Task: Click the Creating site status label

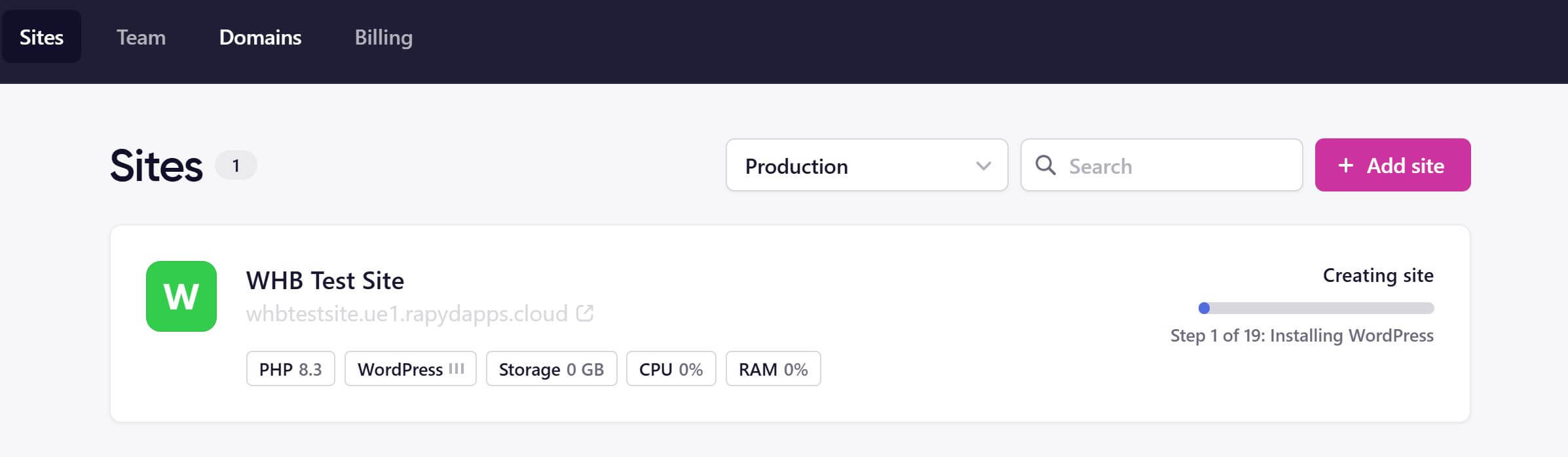Action: coord(1378,275)
